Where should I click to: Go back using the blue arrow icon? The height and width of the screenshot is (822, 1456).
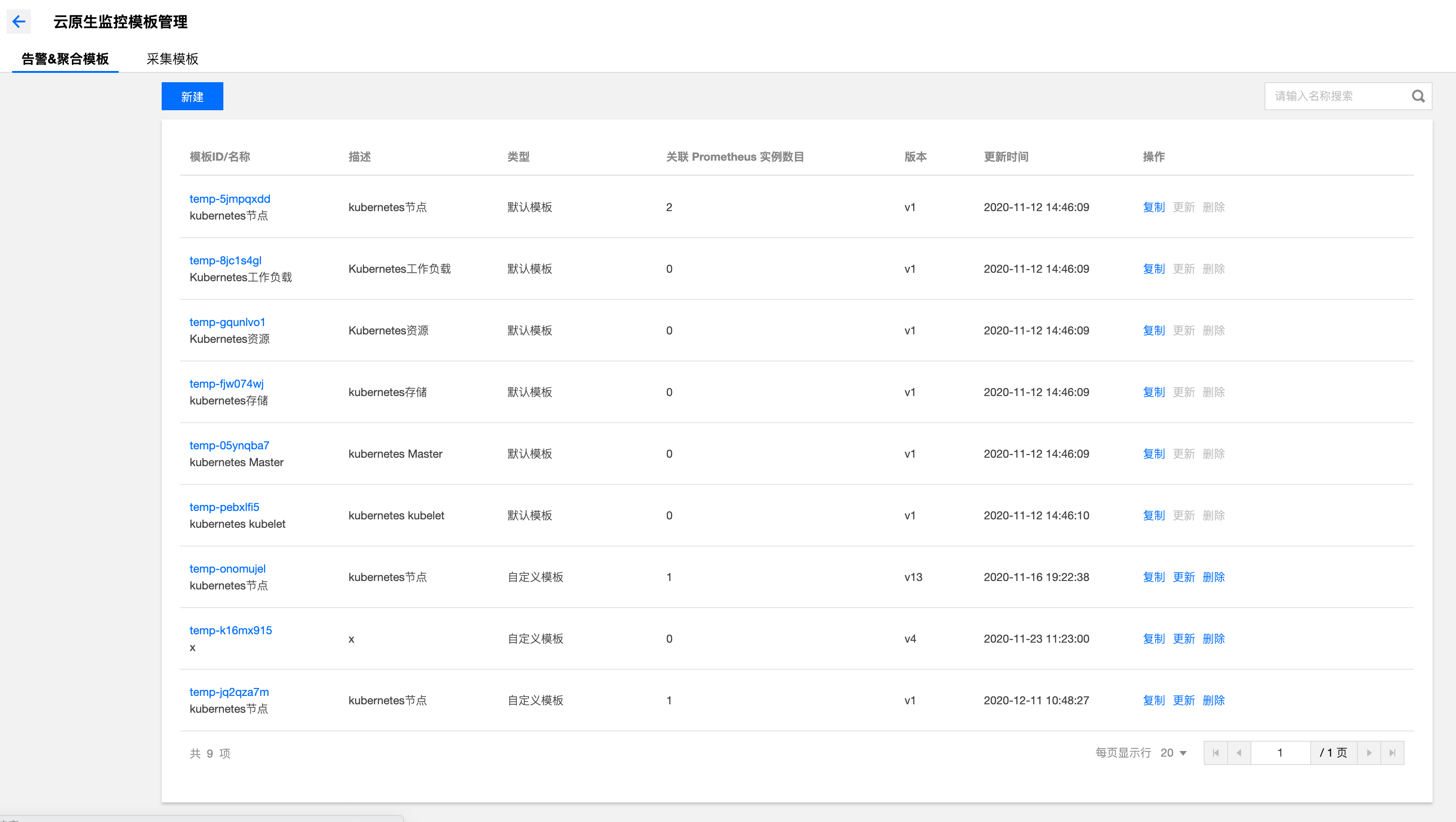coord(19,21)
